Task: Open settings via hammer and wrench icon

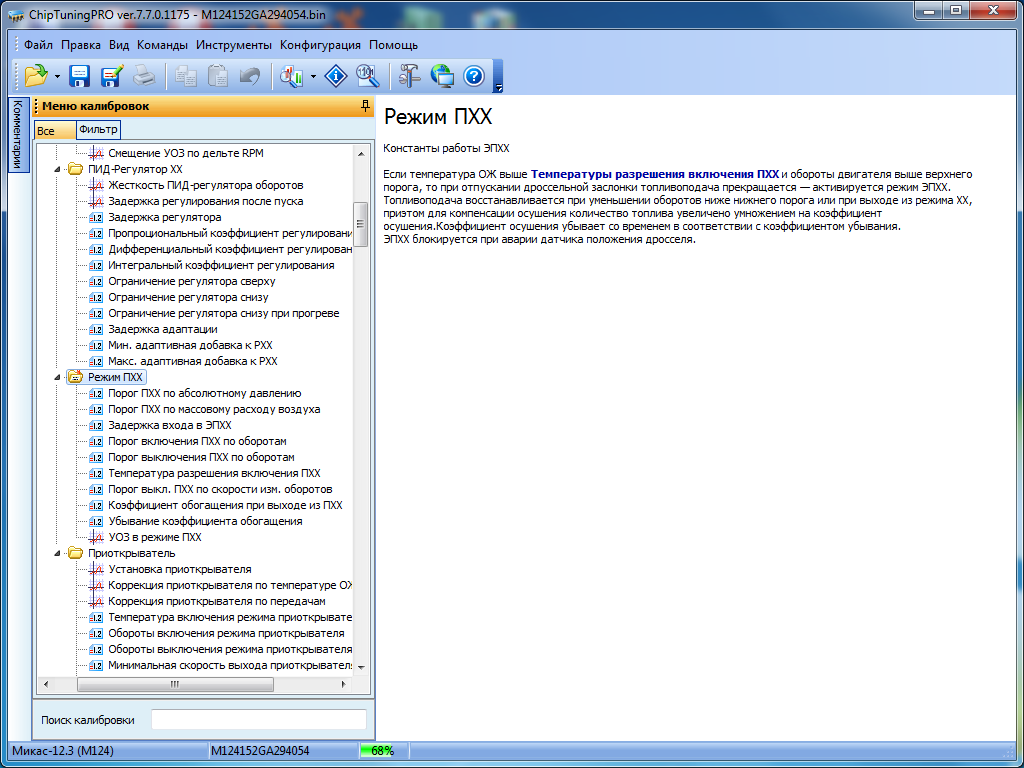Action: point(409,75)
